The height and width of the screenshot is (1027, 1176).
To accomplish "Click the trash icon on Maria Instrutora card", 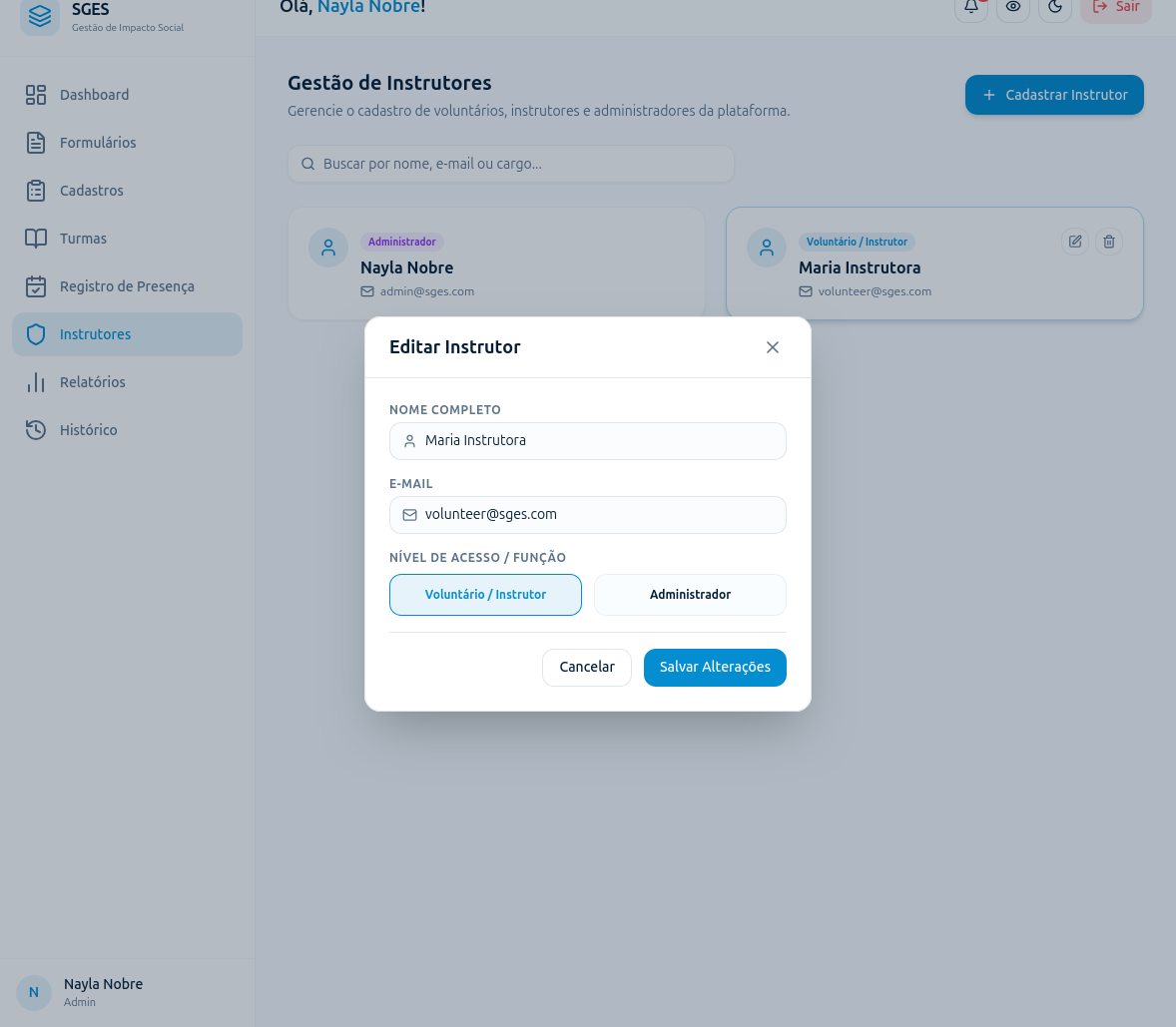I will tap(1108, 242).
